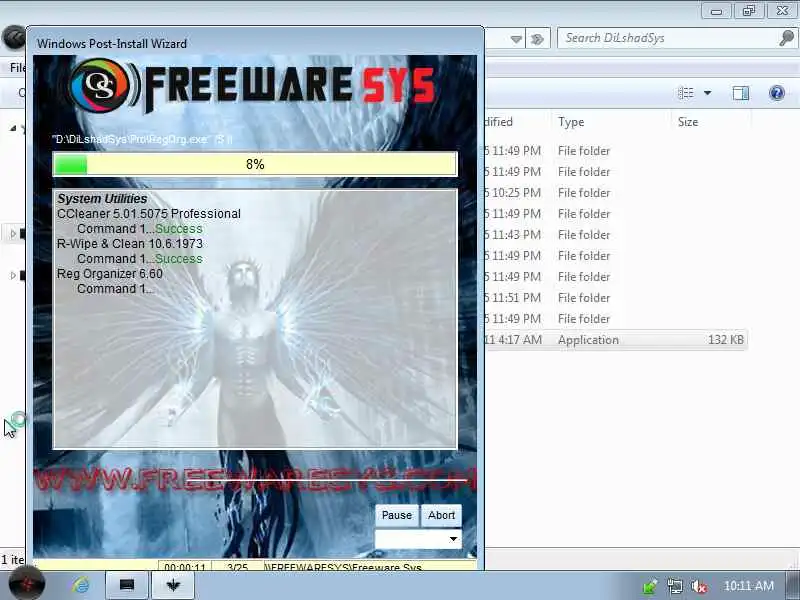Open the clock showing 10:11 AM
The image size is (800, 600).
click(748, 586)
